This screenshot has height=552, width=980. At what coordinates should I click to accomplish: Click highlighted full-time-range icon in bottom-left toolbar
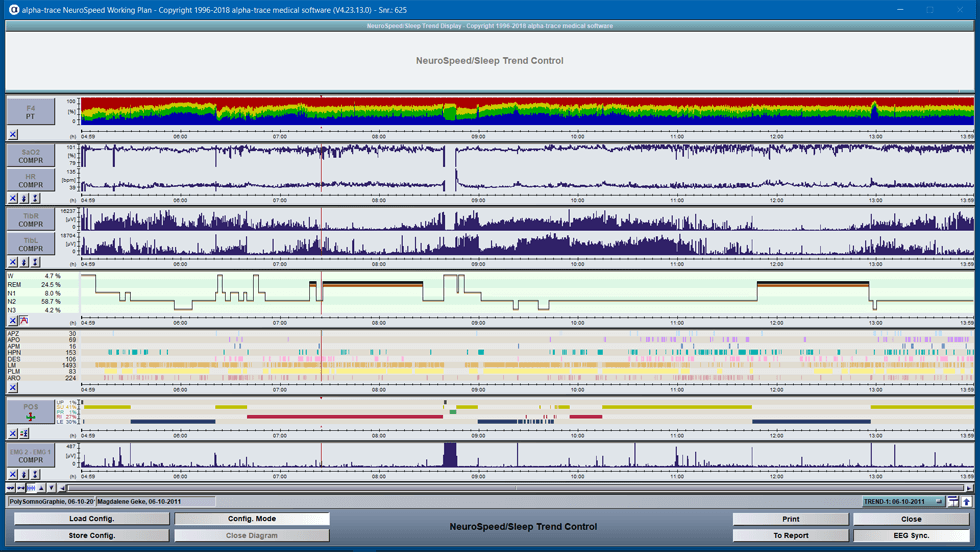pos(31,488)
